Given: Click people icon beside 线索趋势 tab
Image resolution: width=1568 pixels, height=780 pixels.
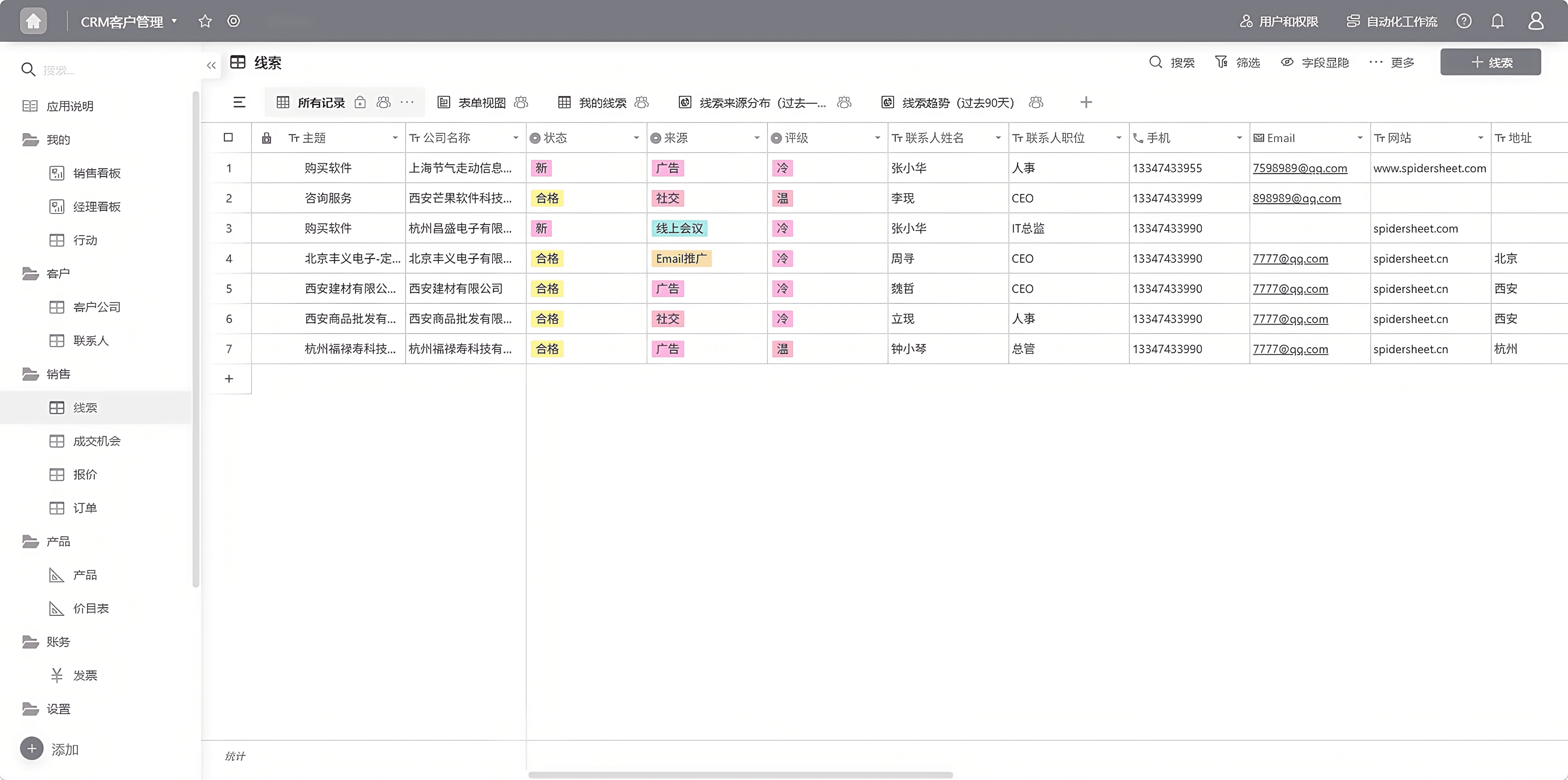Looking at the screenshot, I should (x=1036, y=102).
